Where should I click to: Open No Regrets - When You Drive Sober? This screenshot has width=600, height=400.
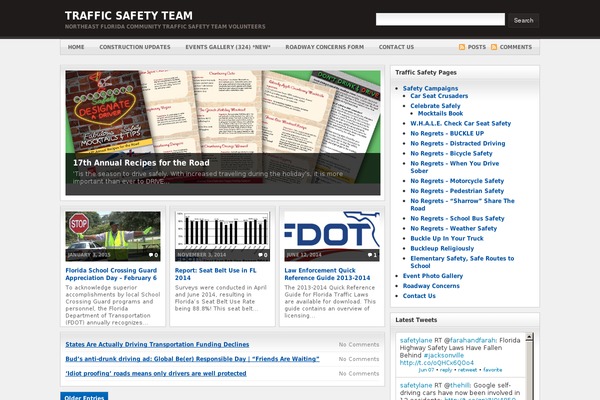455,167
